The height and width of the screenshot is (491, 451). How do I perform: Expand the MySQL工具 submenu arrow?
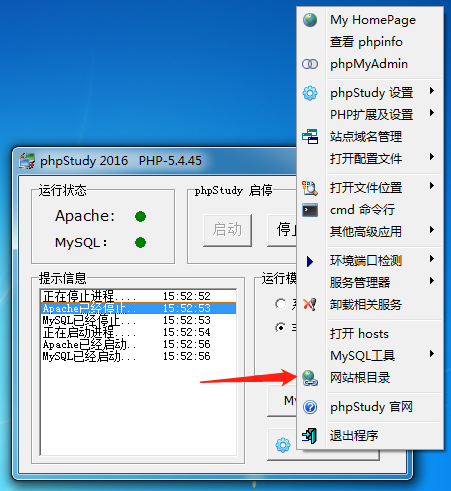point(432,354)
